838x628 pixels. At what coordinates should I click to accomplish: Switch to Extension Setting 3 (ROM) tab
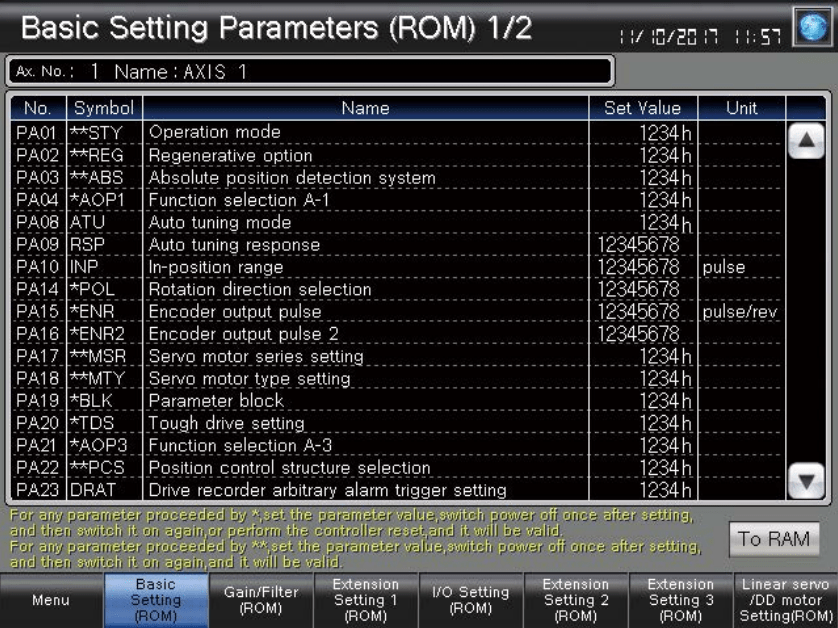pos(680,601)
